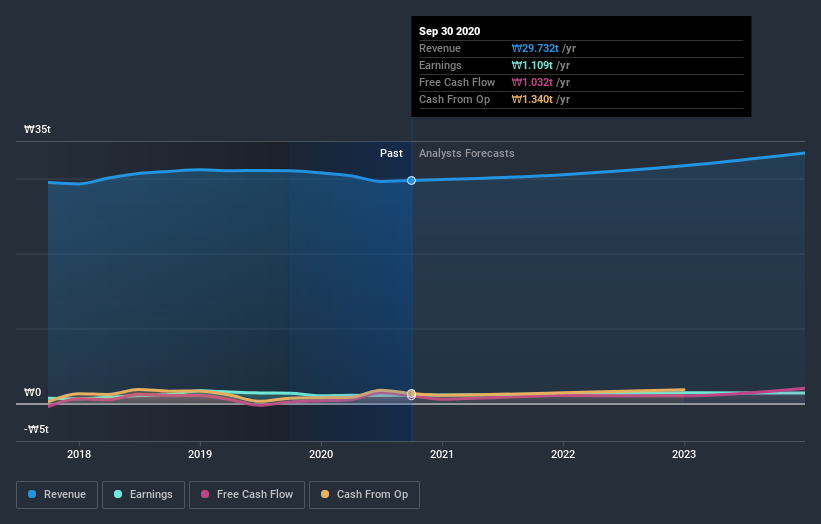Select the Cash From Op marker at Sep 2020
This screenshot has height=524, width=821.
(x=412, y=393)
